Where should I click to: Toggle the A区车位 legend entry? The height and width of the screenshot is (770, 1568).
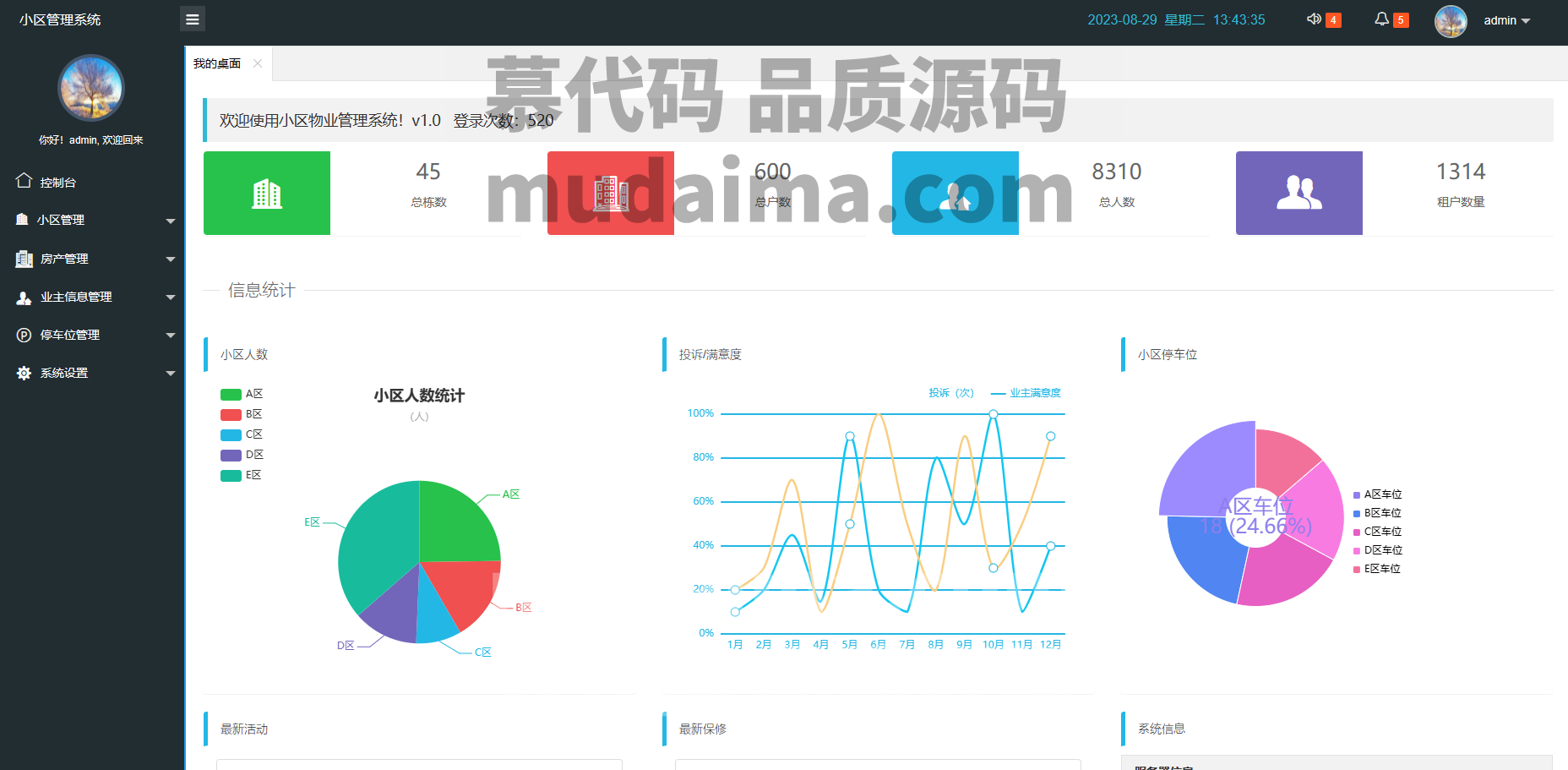click(1378, 494)
